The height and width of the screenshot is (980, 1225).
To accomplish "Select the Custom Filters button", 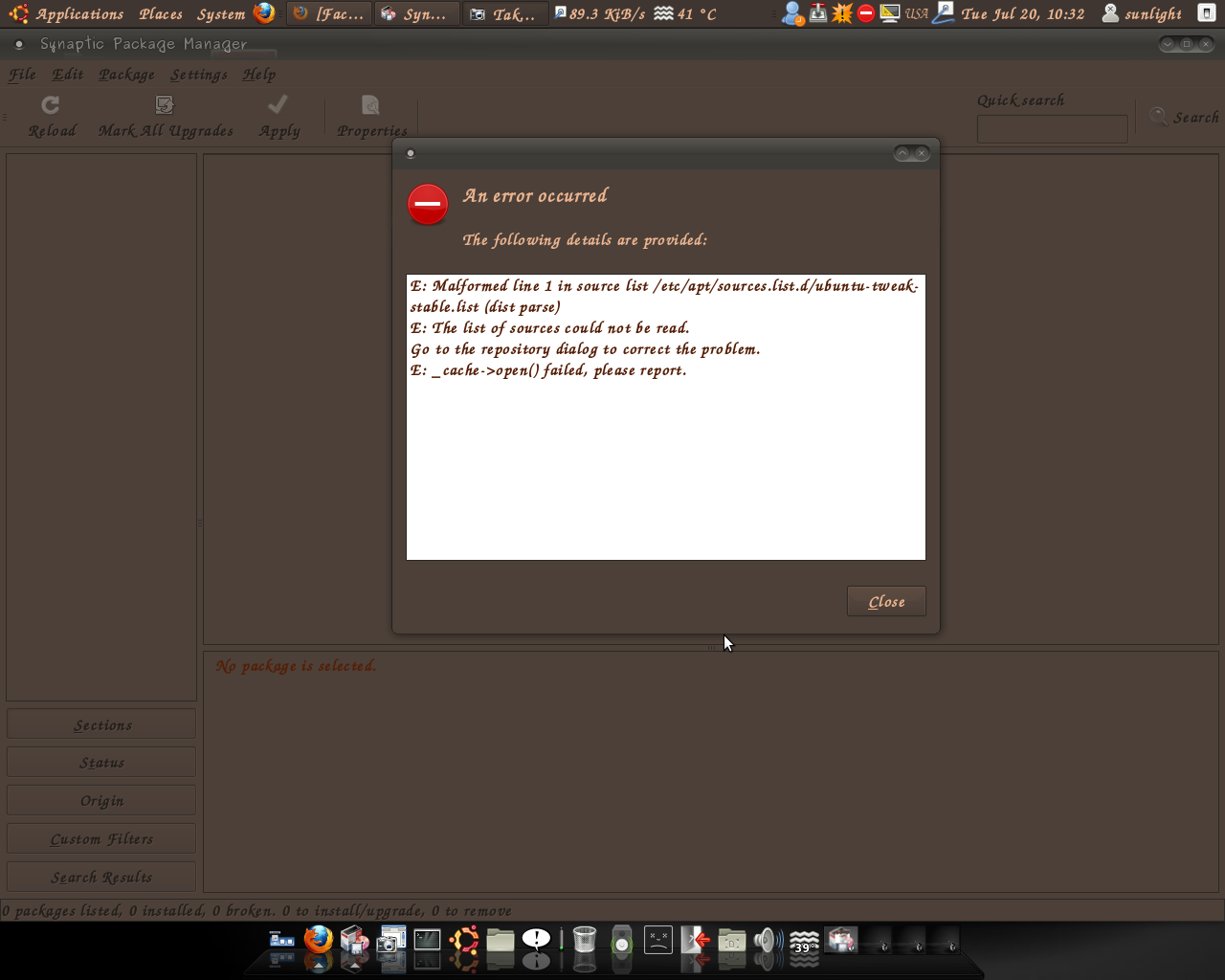I will click(x=101, y=838).
